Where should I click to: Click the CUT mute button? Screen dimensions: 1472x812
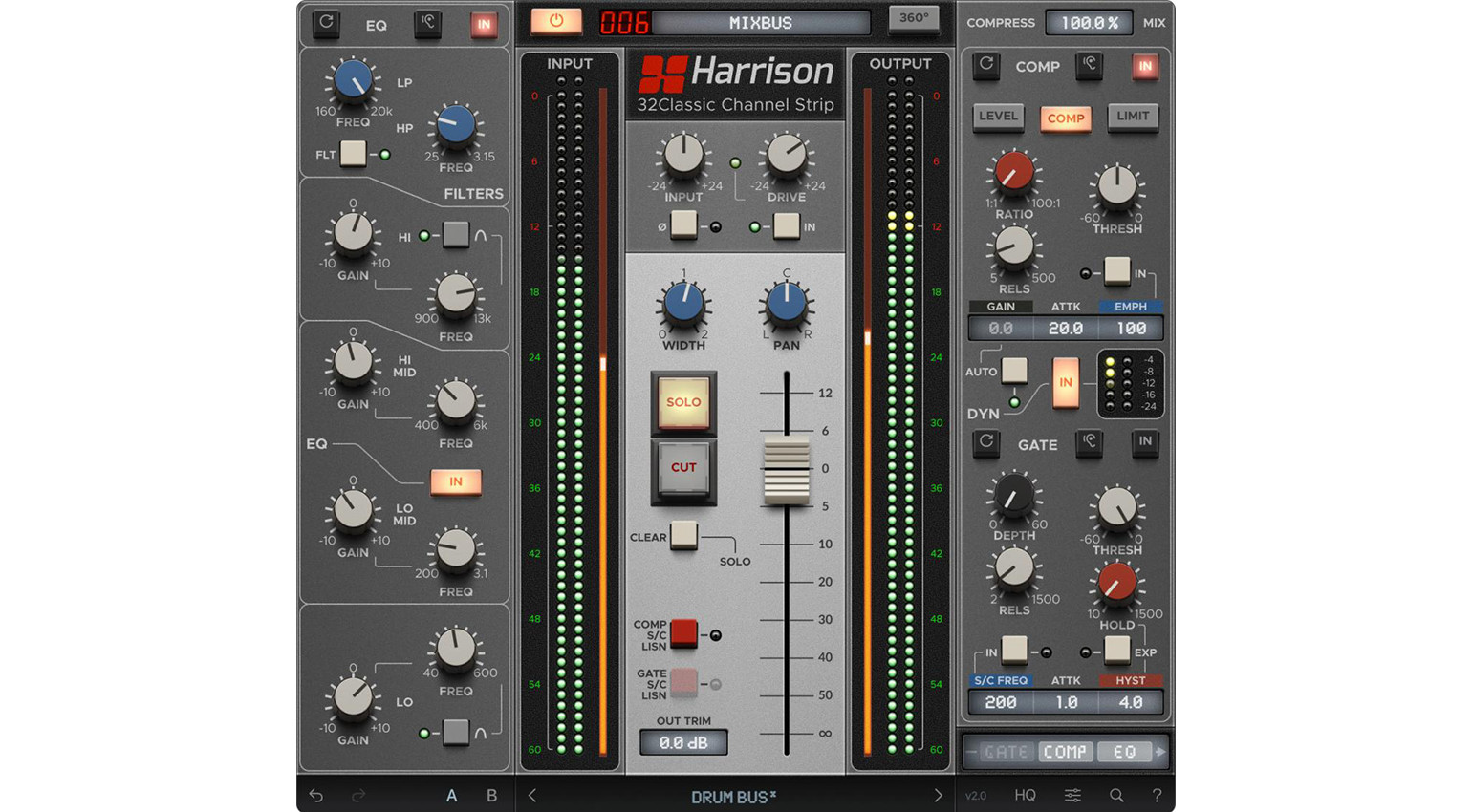pyautogui.click(x=683, y=468)
